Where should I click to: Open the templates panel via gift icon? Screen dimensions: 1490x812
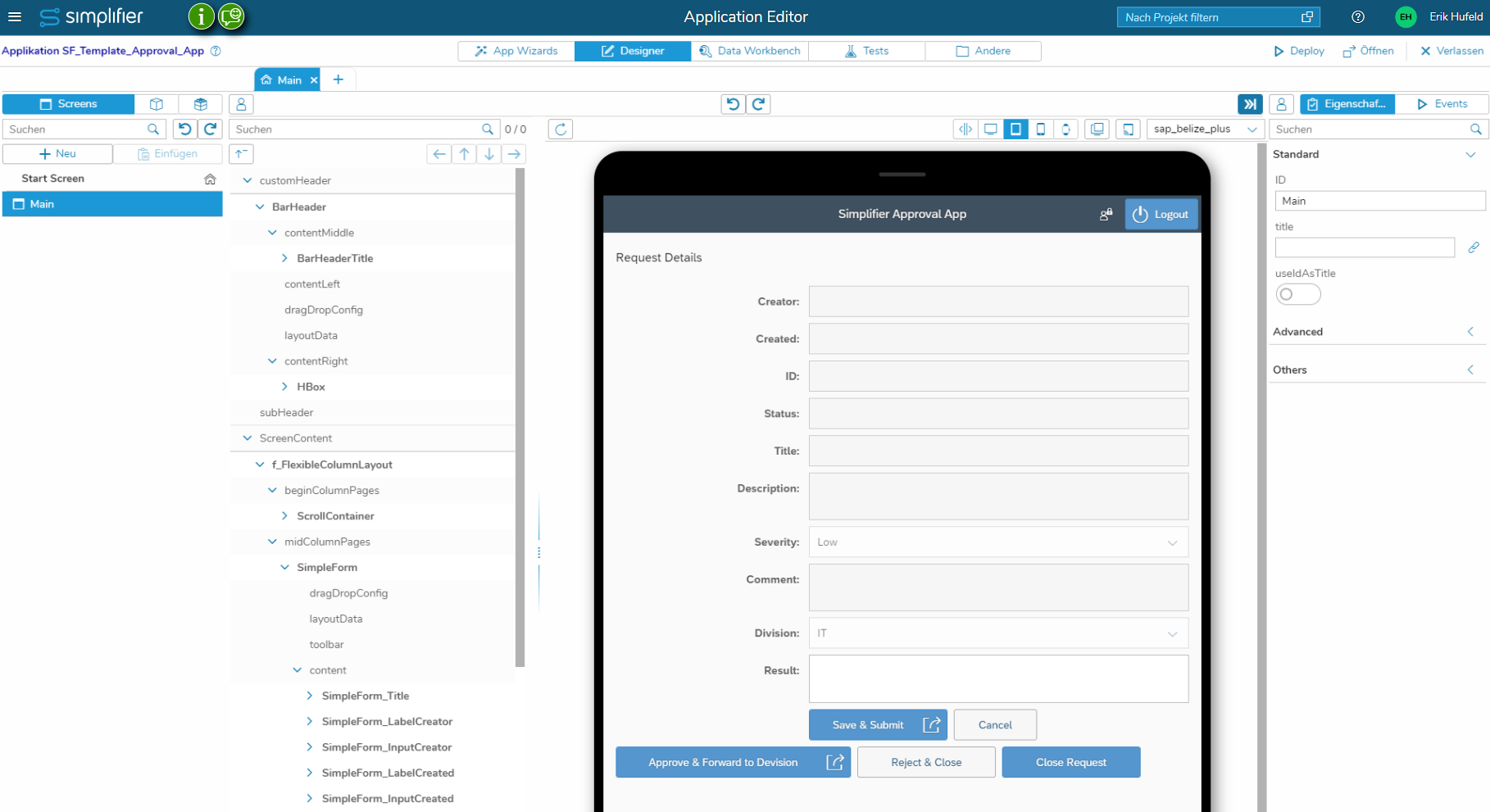click(201, 104)
